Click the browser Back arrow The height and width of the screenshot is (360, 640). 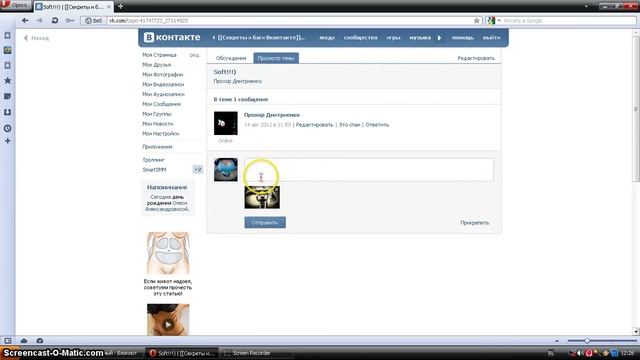[x=25, y=20]
